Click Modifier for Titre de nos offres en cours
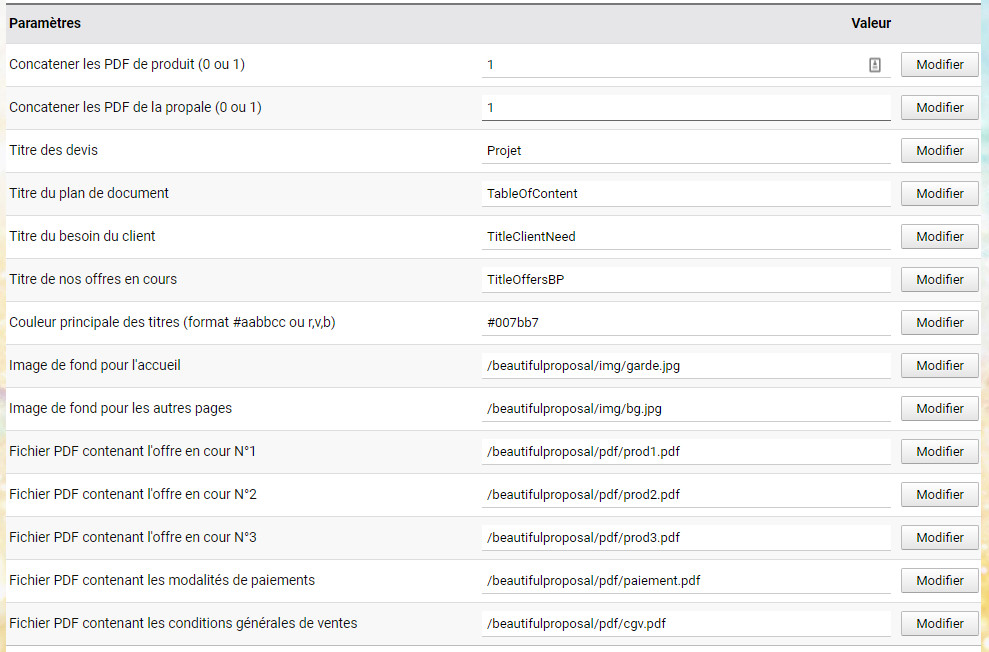Screen dimensions: 989x652 tap(940, 279)
